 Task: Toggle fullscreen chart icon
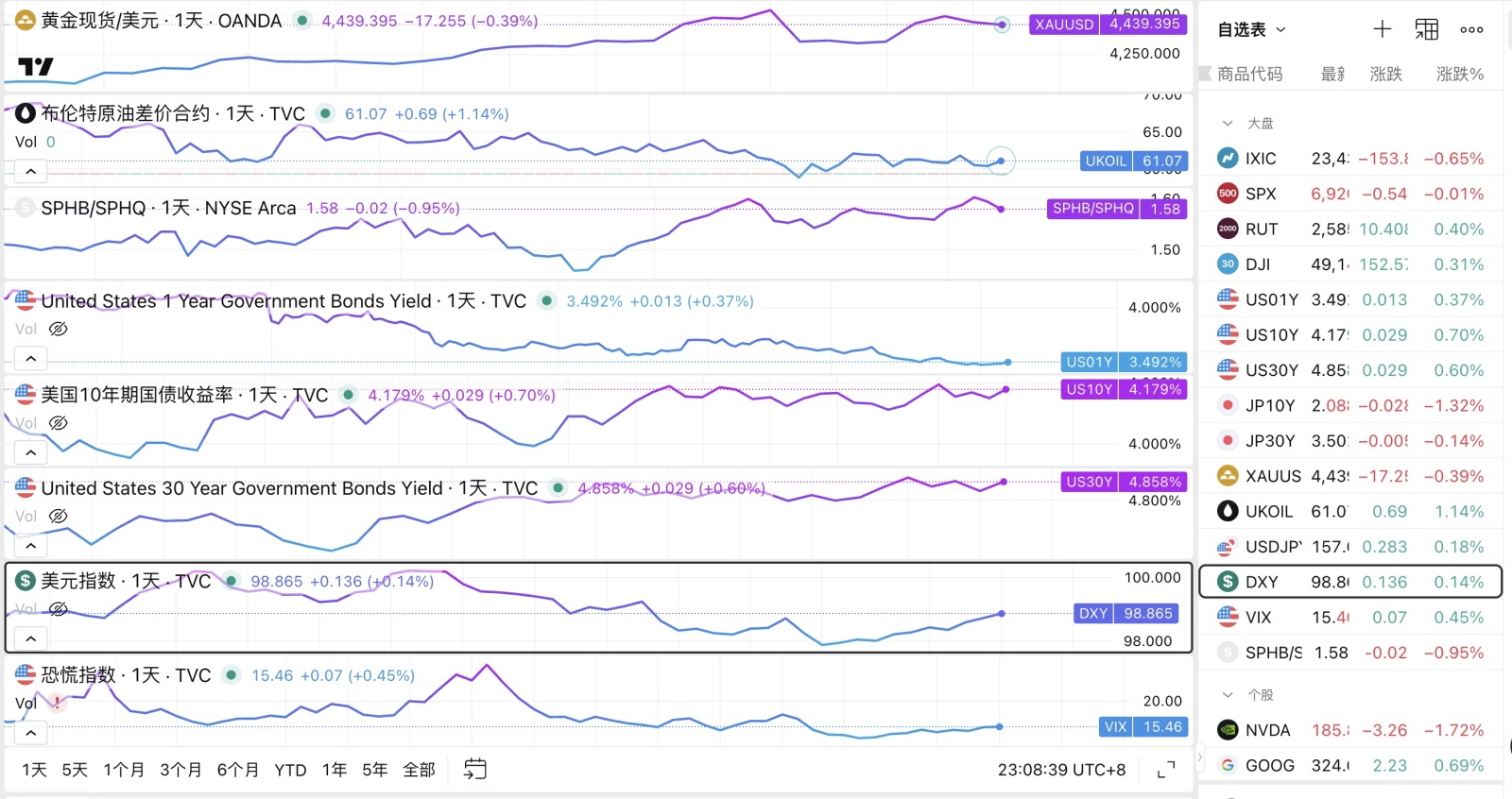(x=1166, y=770)
